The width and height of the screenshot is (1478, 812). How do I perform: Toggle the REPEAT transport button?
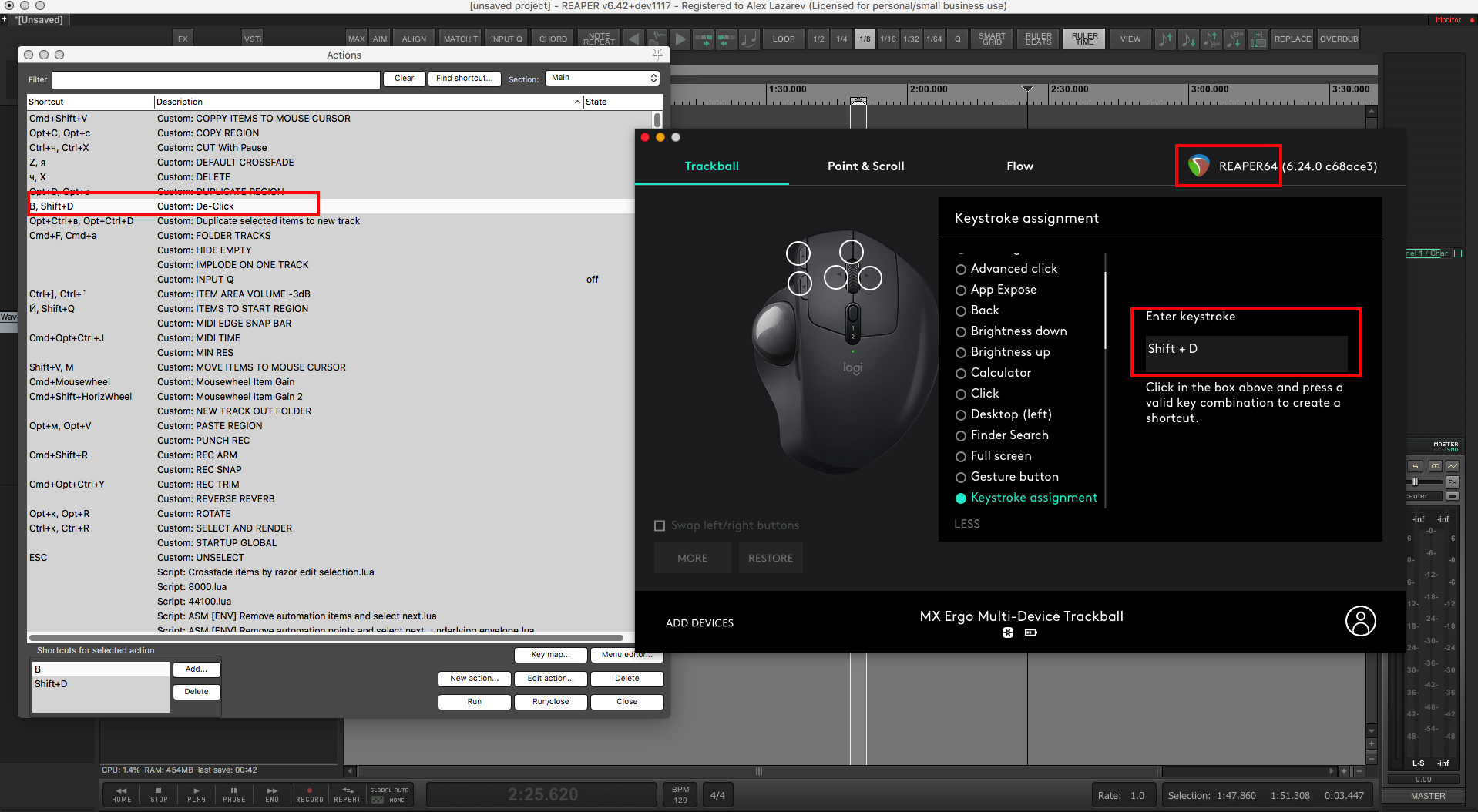[x=348, y=795]
